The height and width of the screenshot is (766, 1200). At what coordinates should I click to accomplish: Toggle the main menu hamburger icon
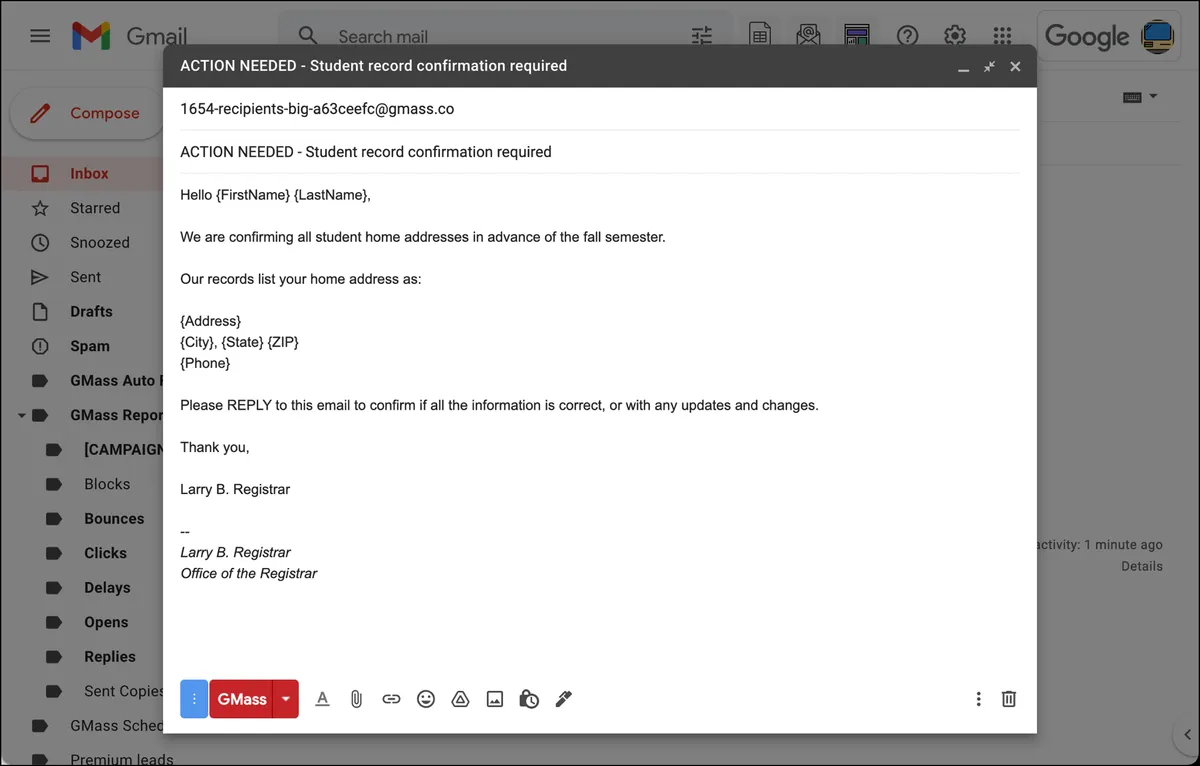tap(40, 36)
